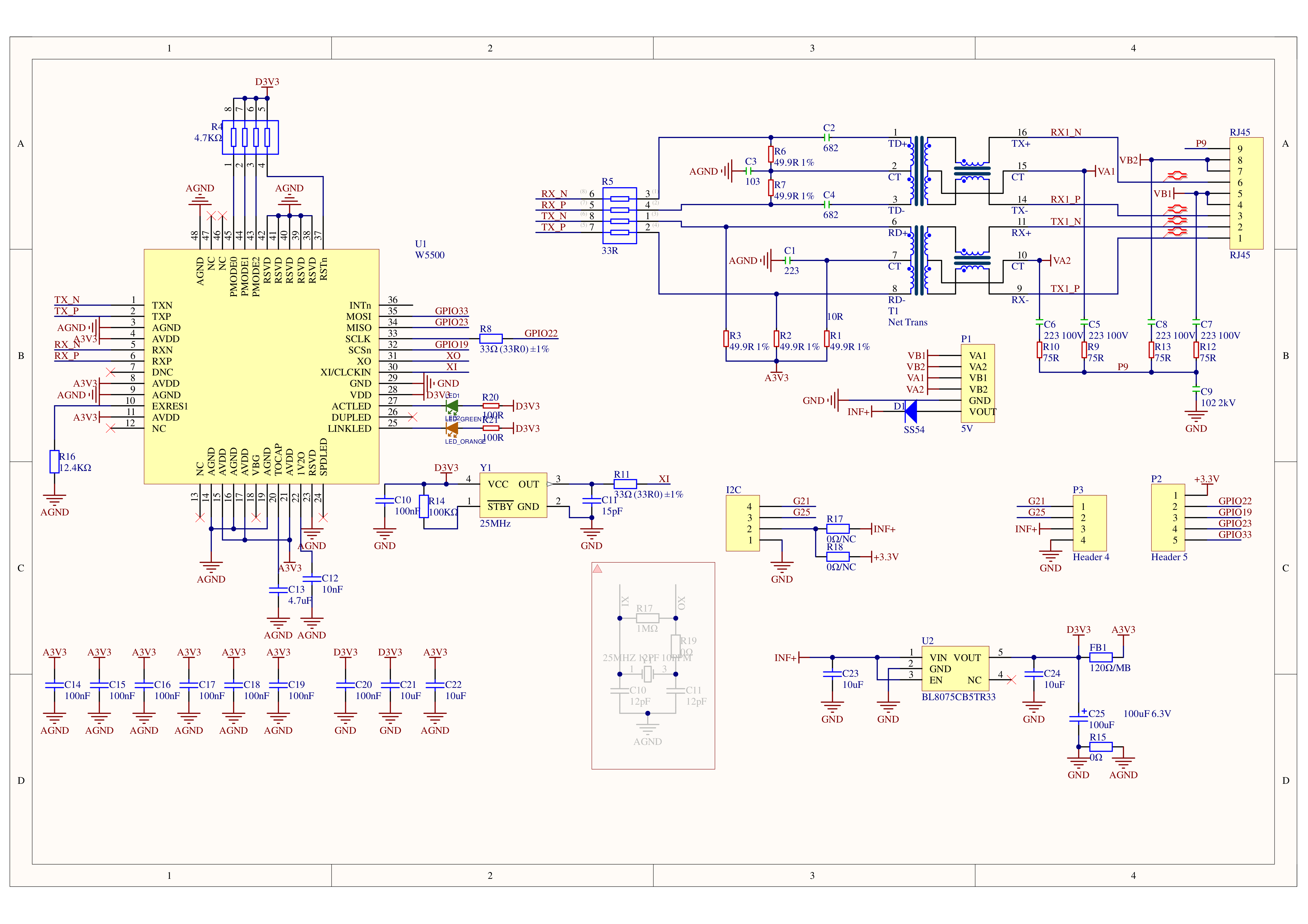Click the 'XI/CLCKIN' pin name
Viewport: 1308px width, 924px height.
click(345, 373)
